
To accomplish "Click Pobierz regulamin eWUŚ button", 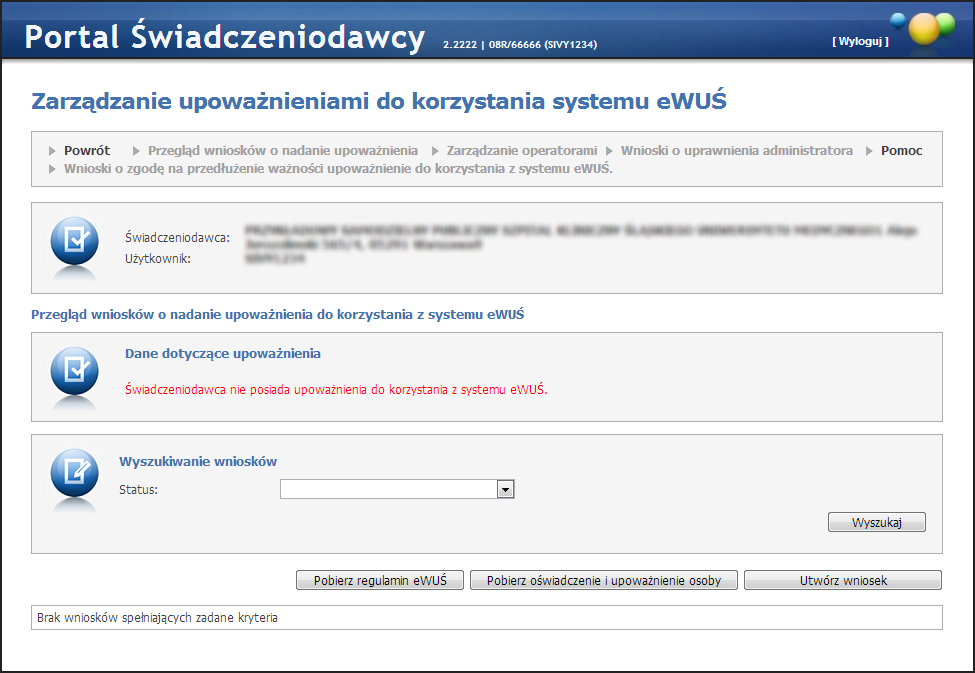I will click(x=380, y=581).
